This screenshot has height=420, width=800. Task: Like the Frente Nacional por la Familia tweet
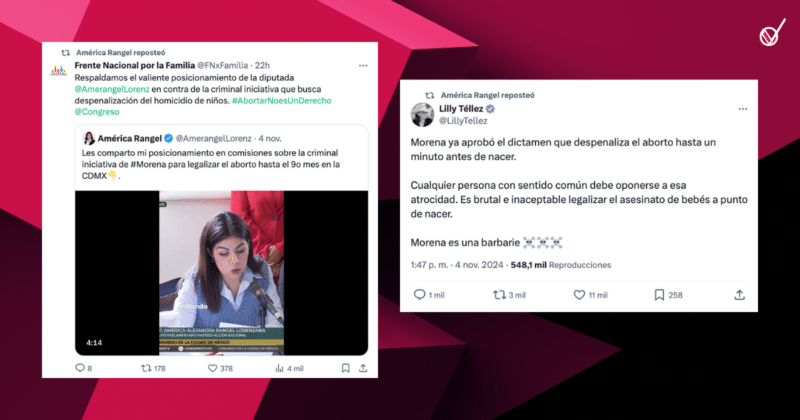[212, 368]
